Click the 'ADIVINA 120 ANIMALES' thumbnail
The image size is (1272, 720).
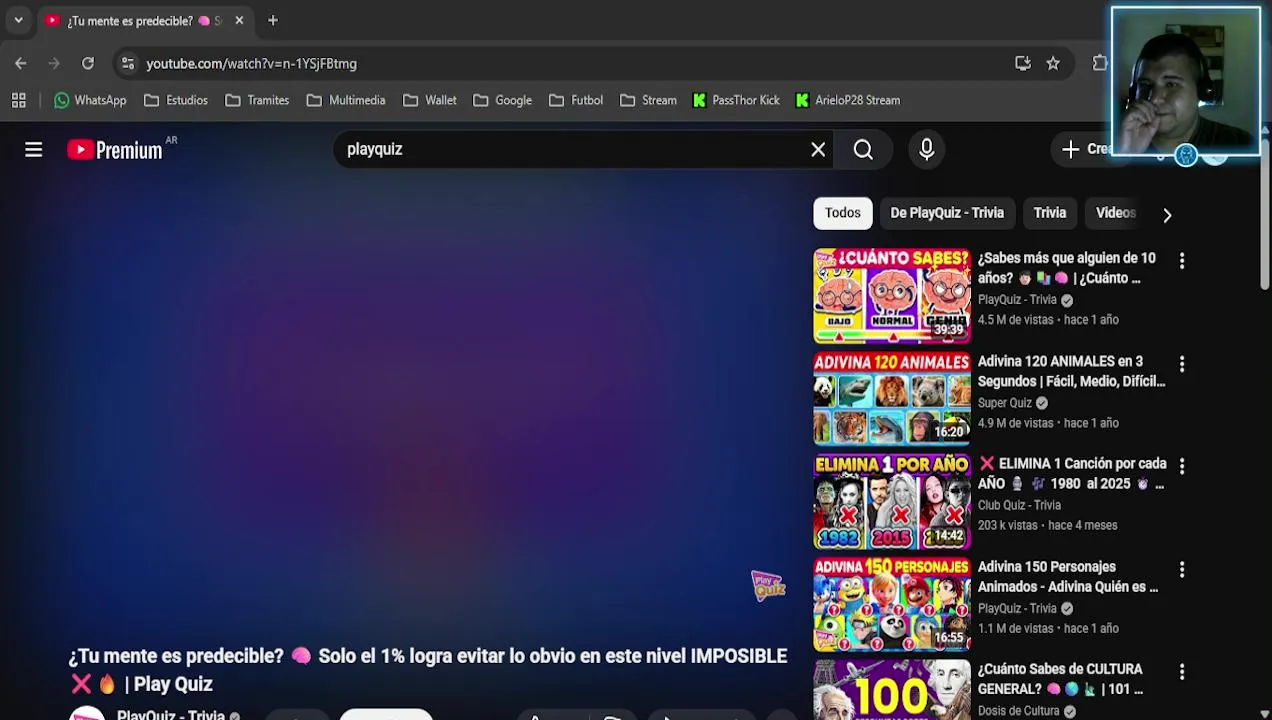pos(892,398)
